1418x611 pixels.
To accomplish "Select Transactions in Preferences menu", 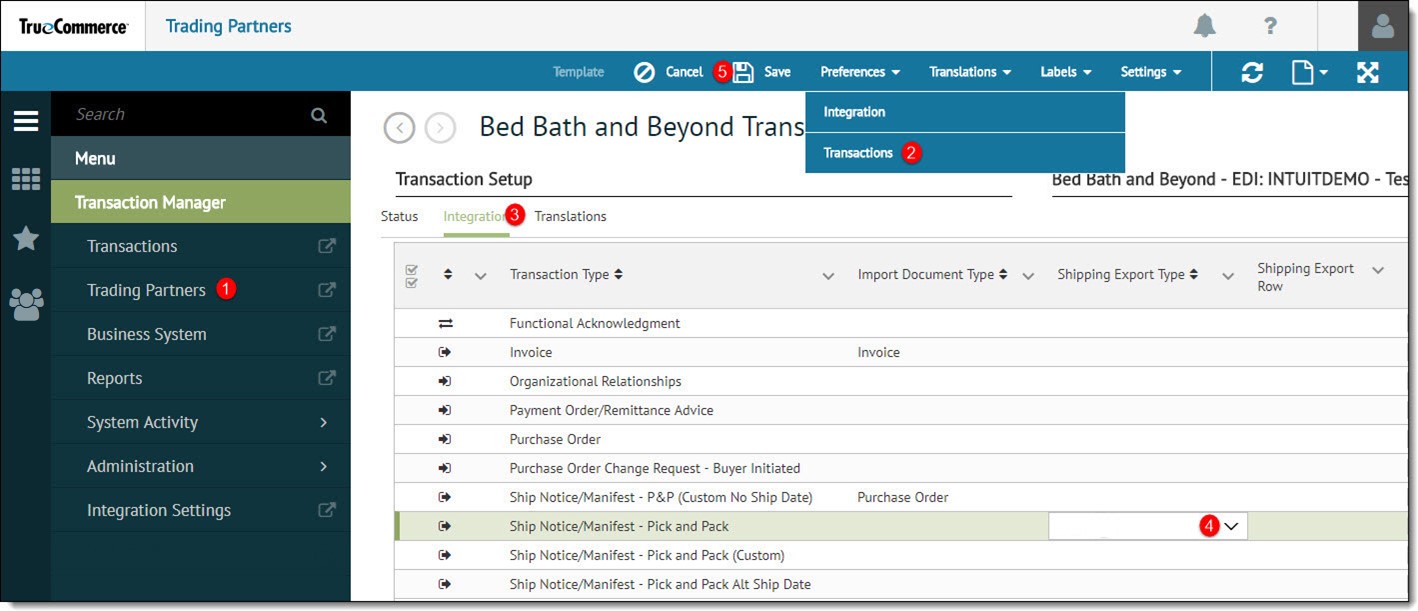I will [965, 153].
